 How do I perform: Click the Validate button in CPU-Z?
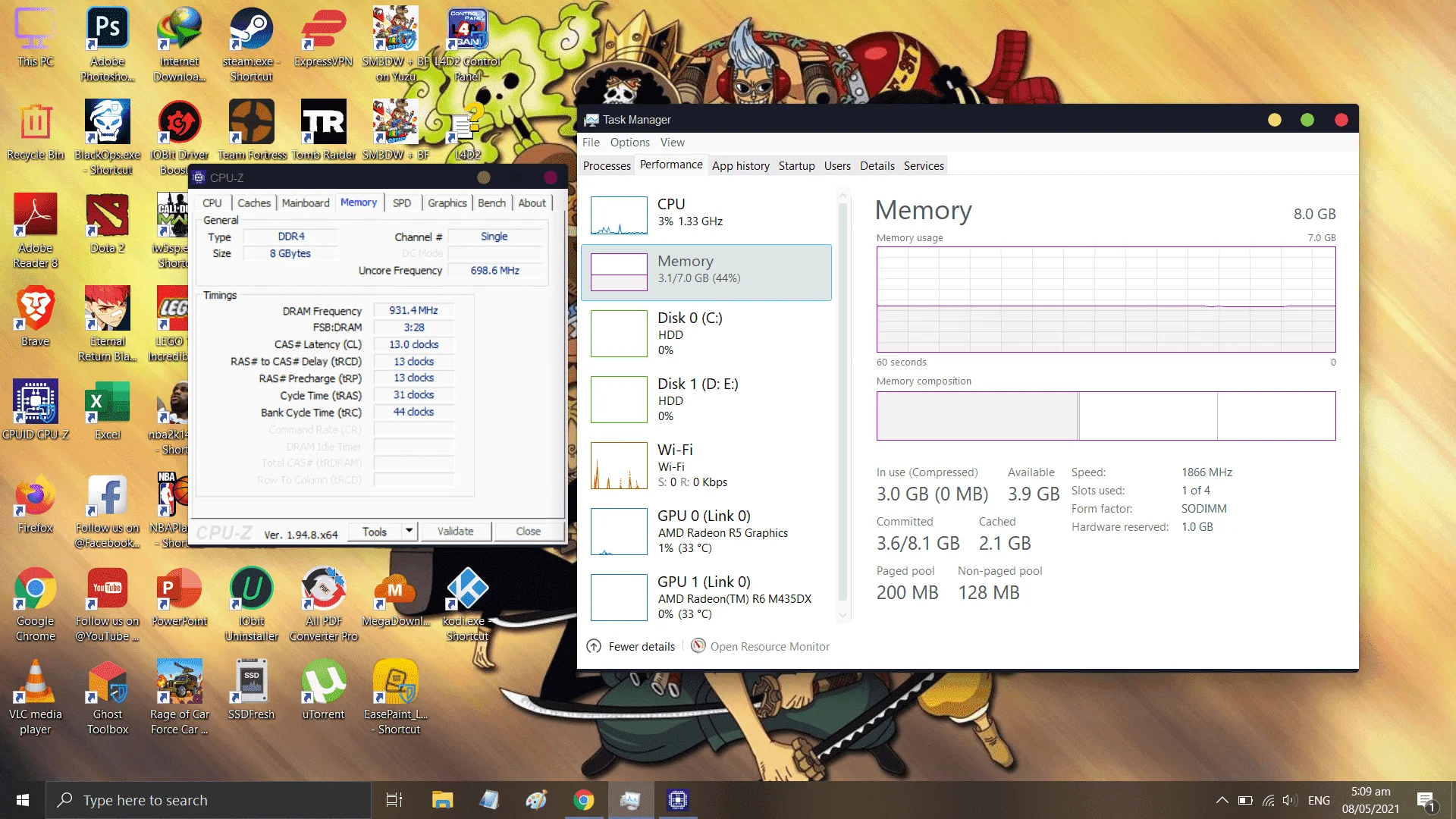(455, 531)
